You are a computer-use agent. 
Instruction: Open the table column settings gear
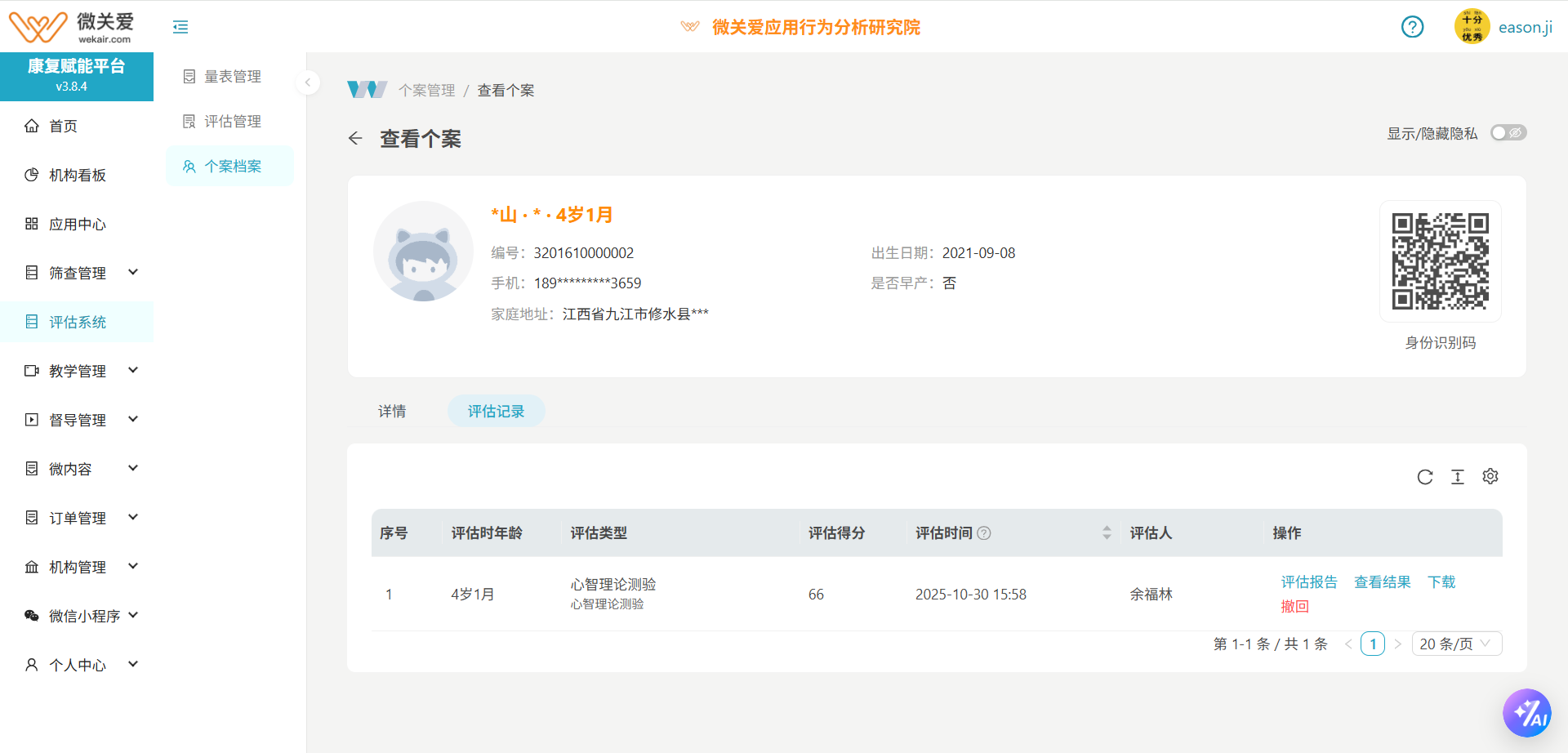tap(1490, 477)
